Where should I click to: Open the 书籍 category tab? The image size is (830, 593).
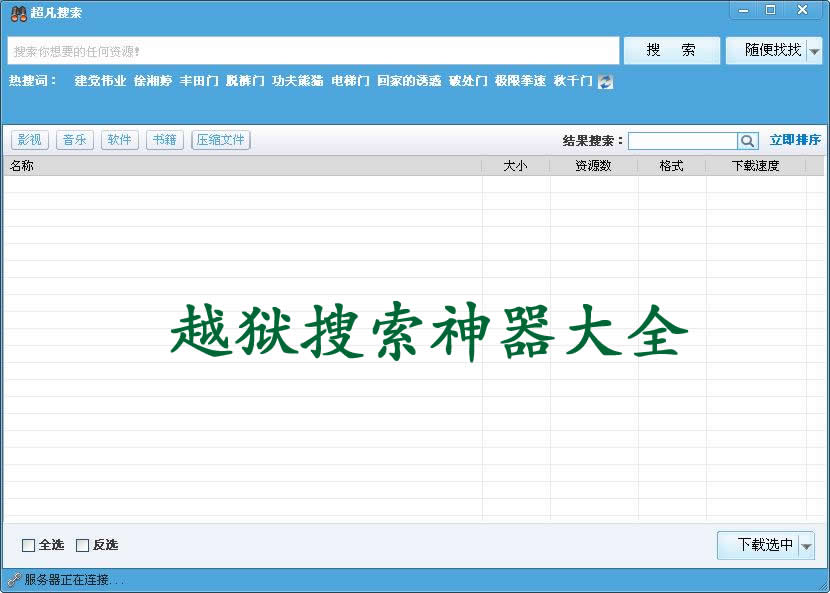(164, 140)
